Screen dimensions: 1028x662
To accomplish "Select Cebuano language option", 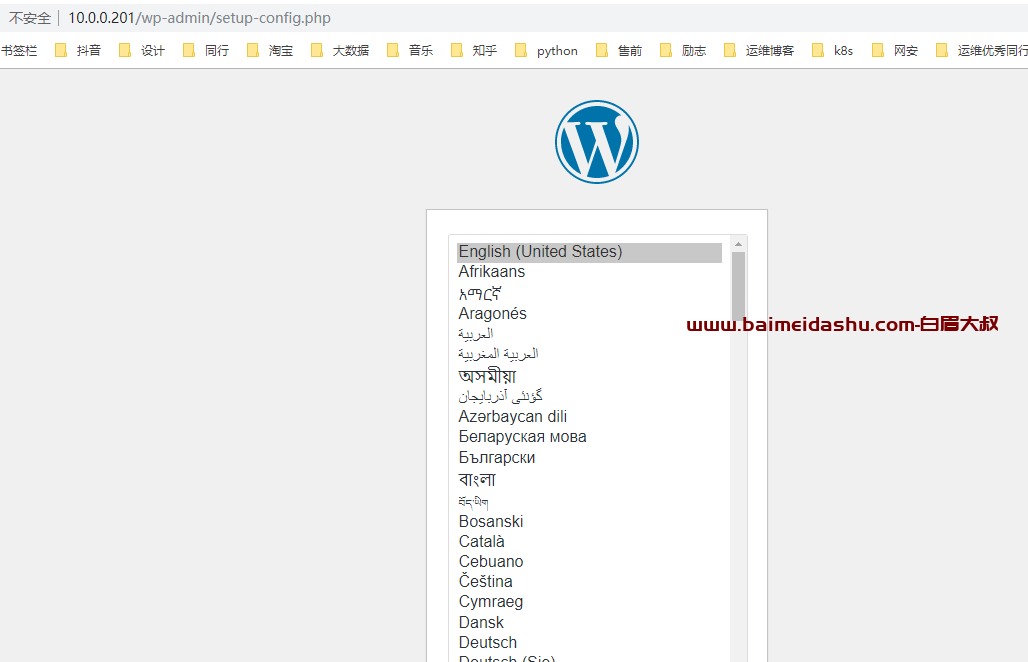I will 589,561.
